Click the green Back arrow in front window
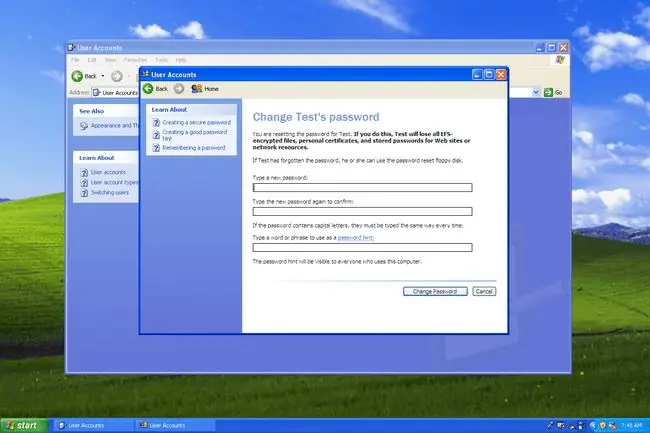Image resolution: width=650 pixels, height=433 pixels. [x=148, y=88]
